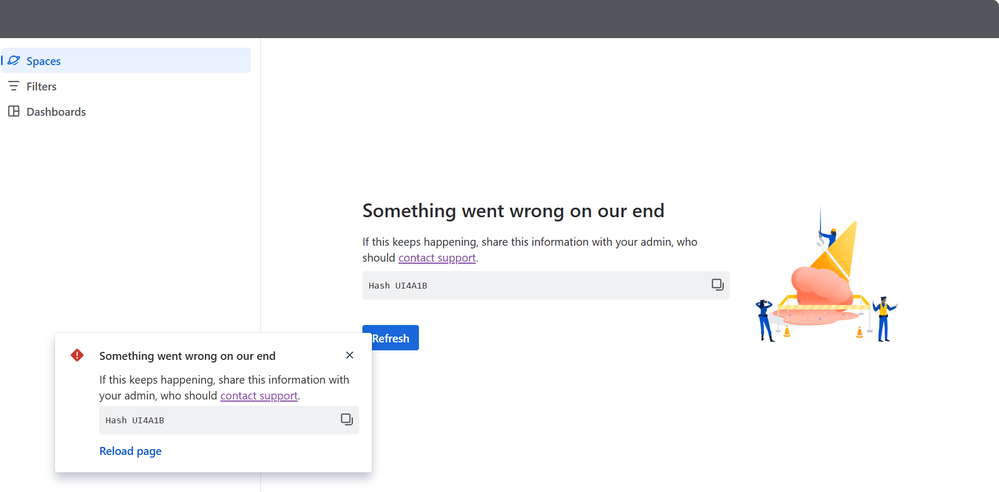Click the red error diamond icon in popup
999x492 pixels.
click(77, 355)
